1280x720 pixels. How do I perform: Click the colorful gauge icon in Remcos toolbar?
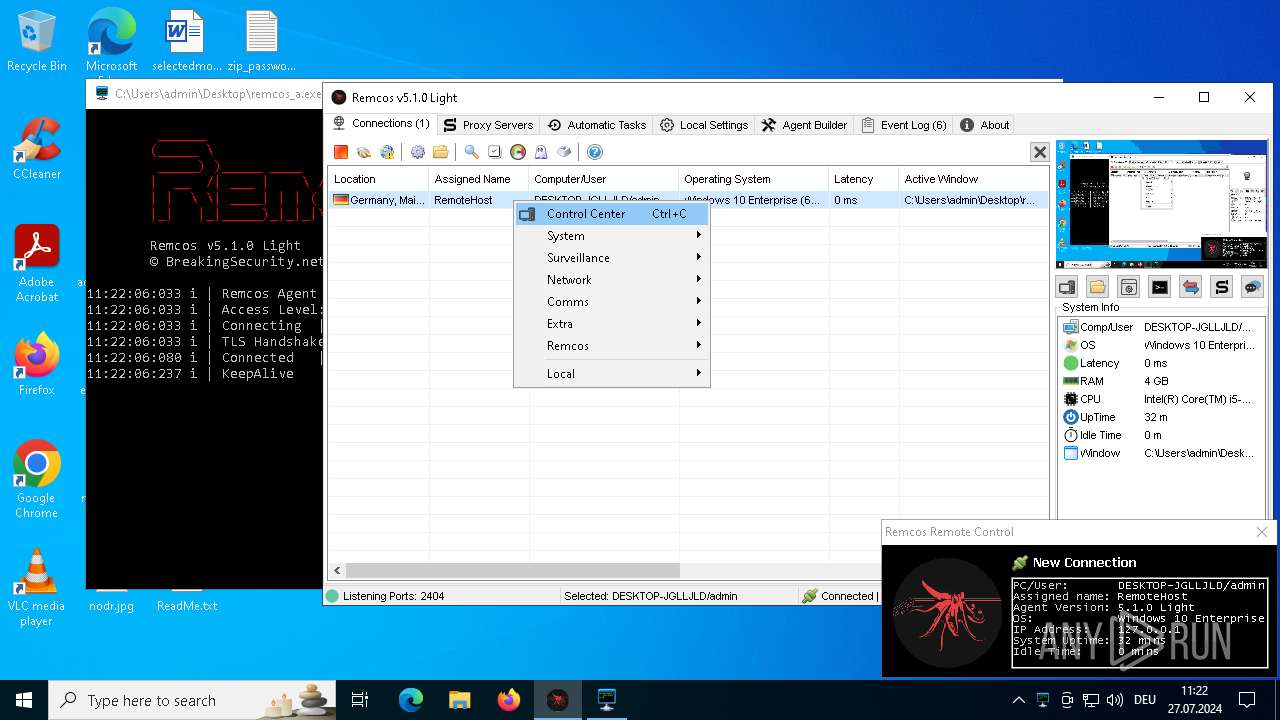coord(518,152)
